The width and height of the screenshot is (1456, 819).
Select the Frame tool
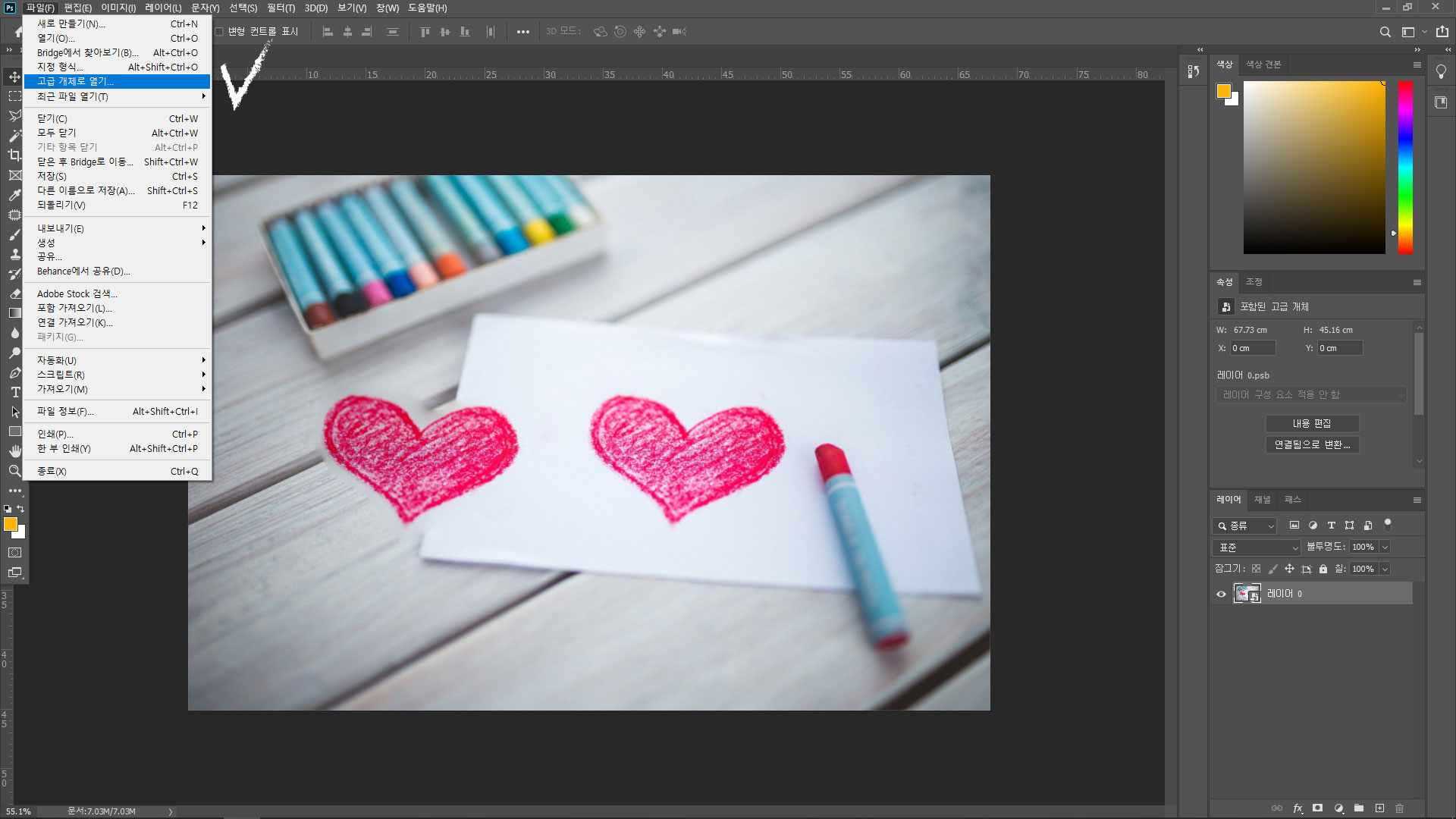point(14,175)
